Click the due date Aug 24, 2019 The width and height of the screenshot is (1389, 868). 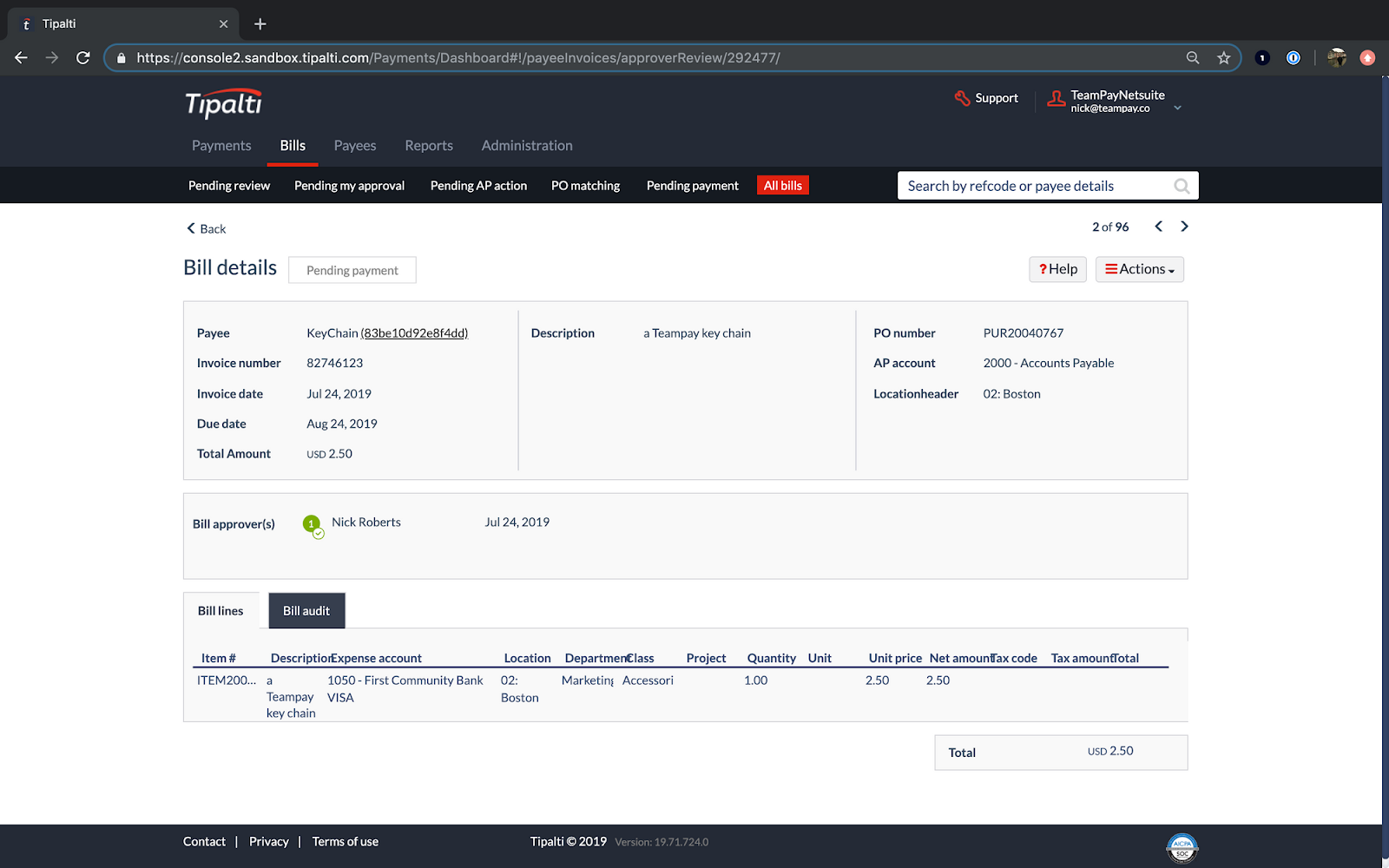pyautogui.click(x=342, y=424)
